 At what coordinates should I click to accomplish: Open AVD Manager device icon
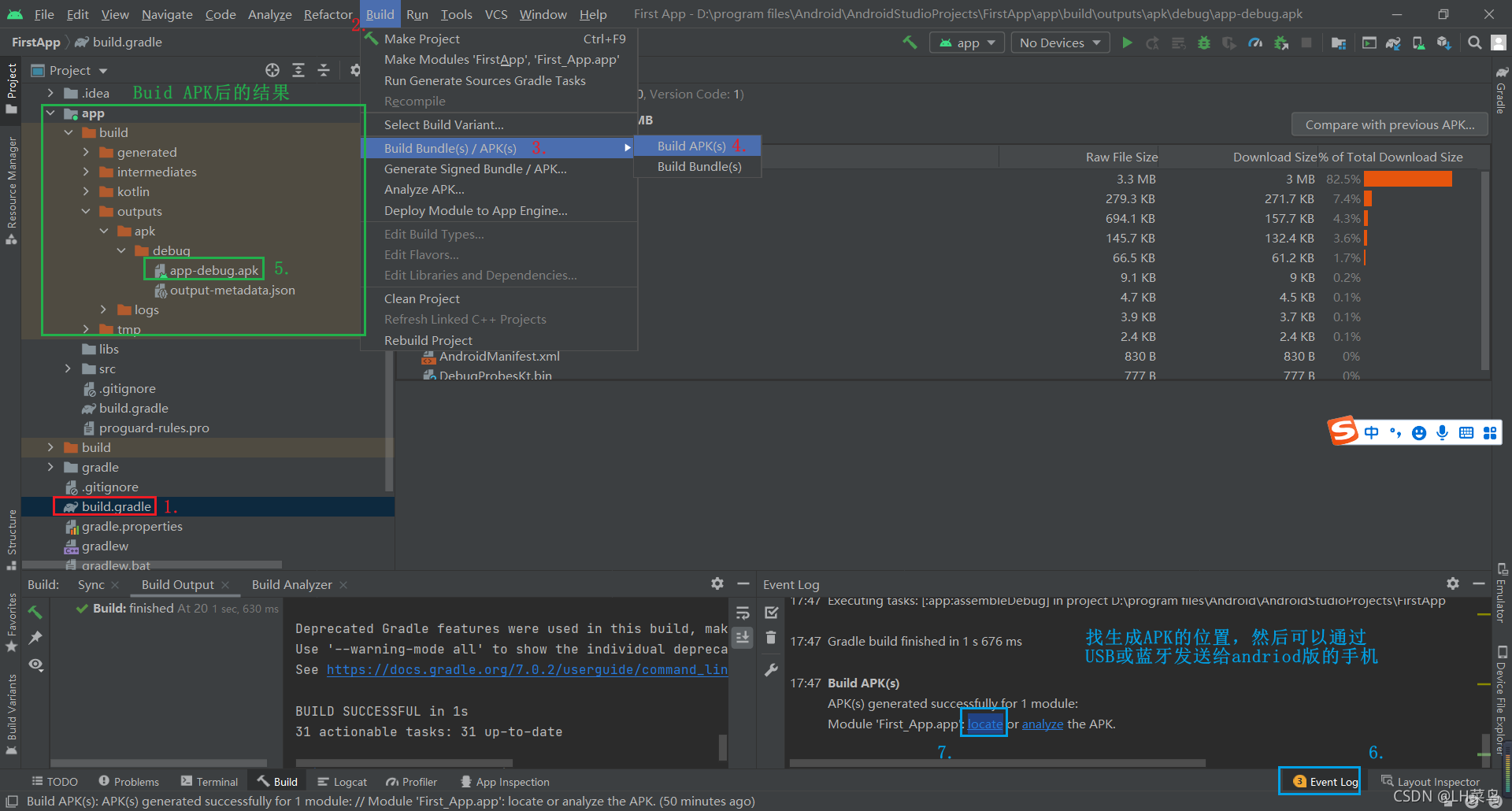click(1418, 43)
